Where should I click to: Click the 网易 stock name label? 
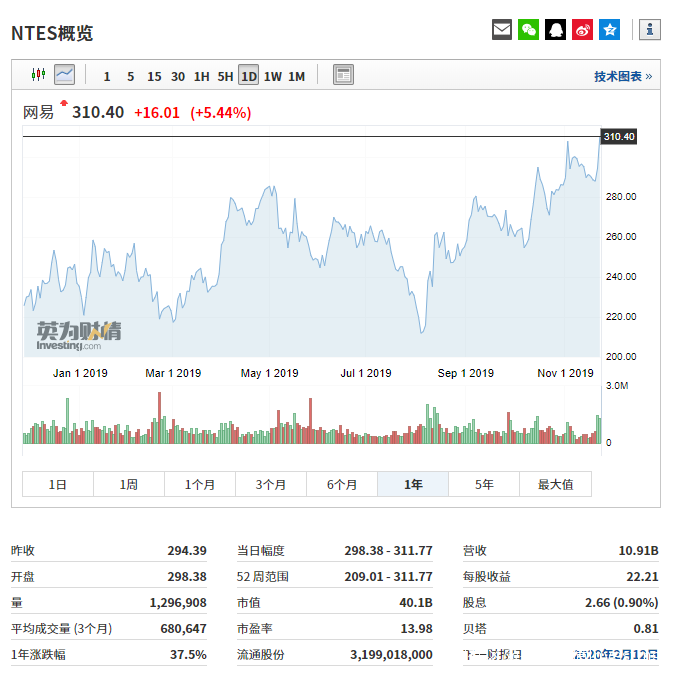tap(38, 113)
